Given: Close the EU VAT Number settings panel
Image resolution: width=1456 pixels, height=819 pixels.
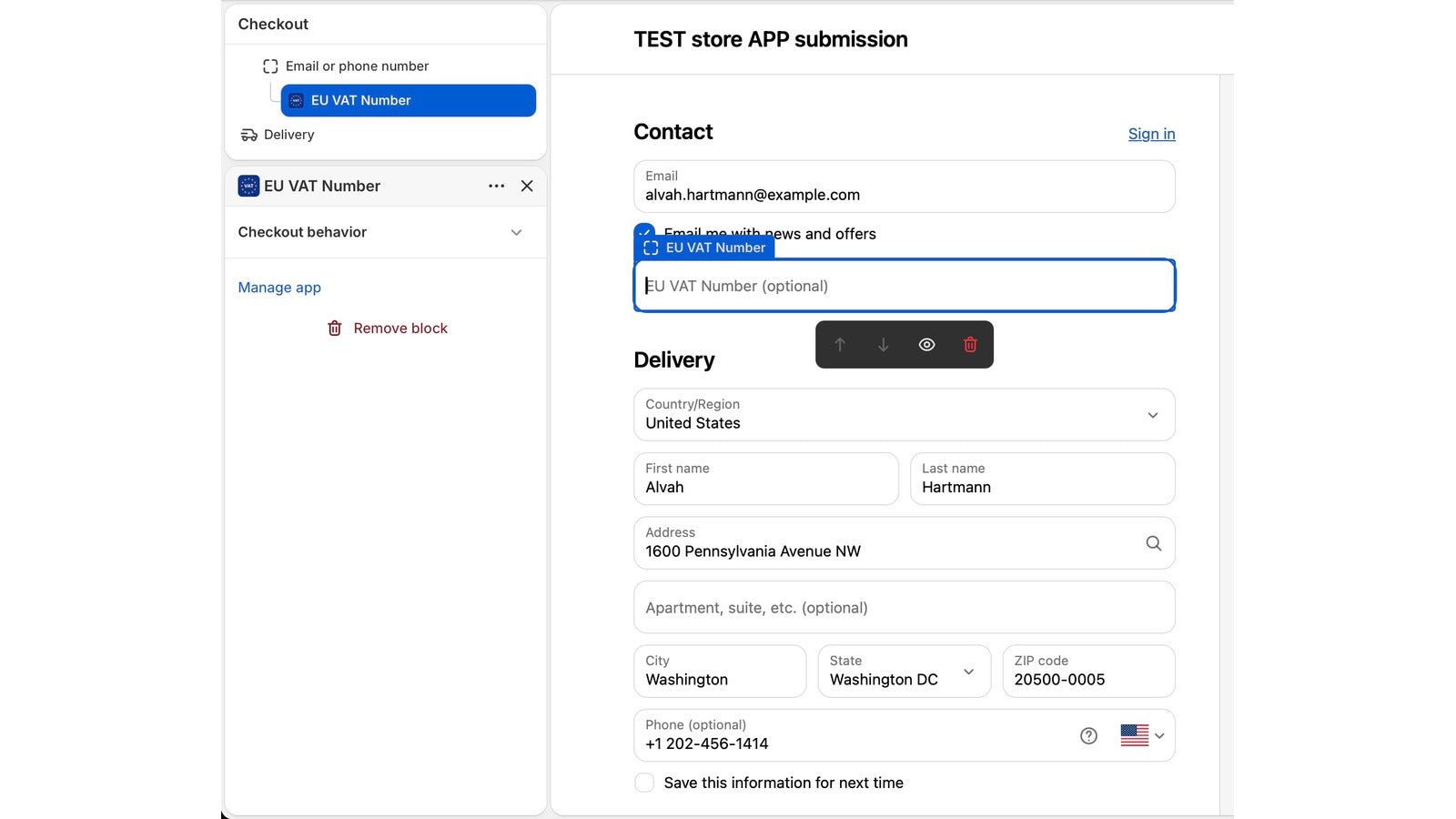Looking at the screenshot, I should point(527,186).
